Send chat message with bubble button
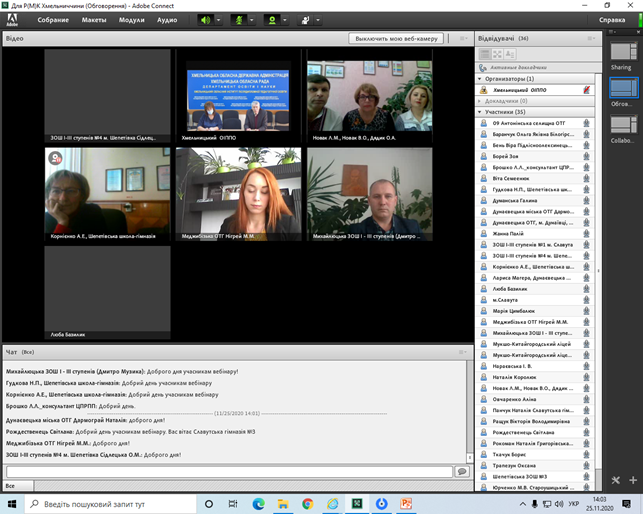This screenshot has height=514, width=643. 462,471
